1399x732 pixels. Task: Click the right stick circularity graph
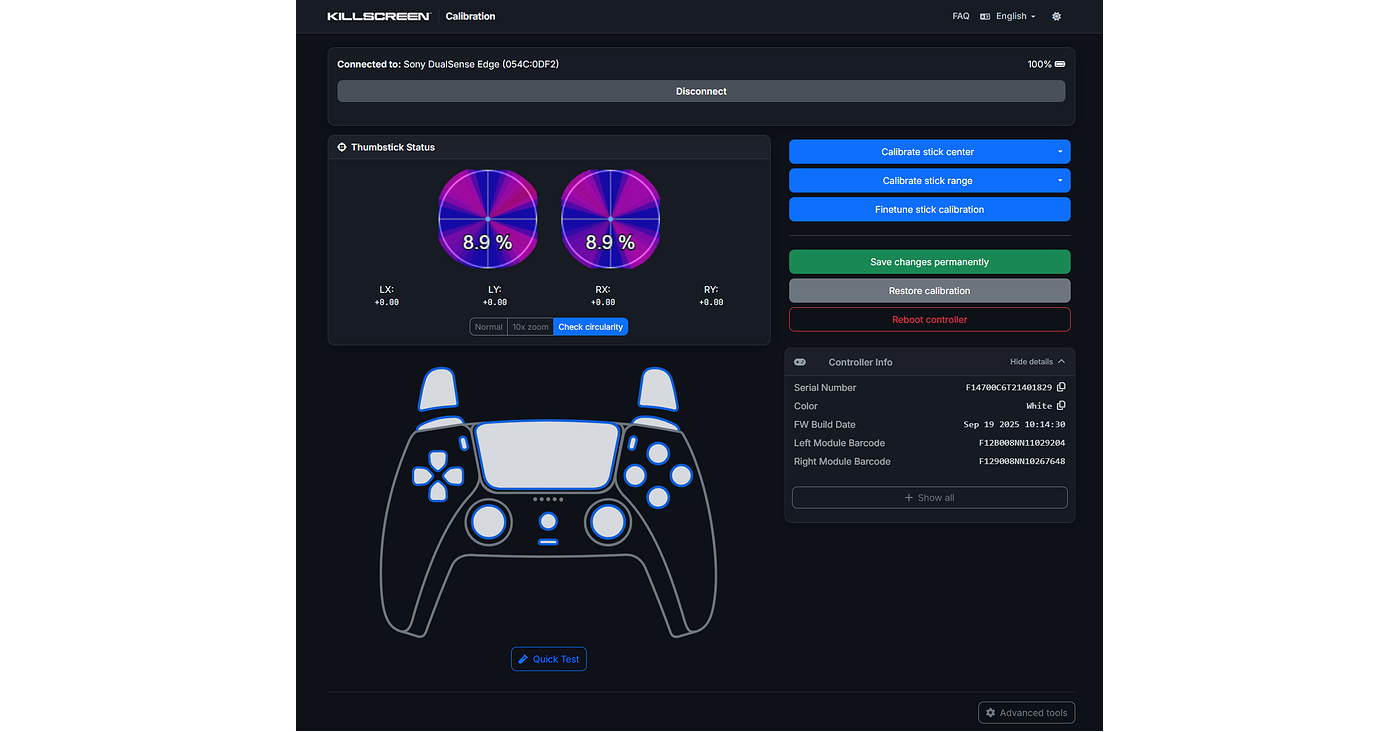point(611,218)
